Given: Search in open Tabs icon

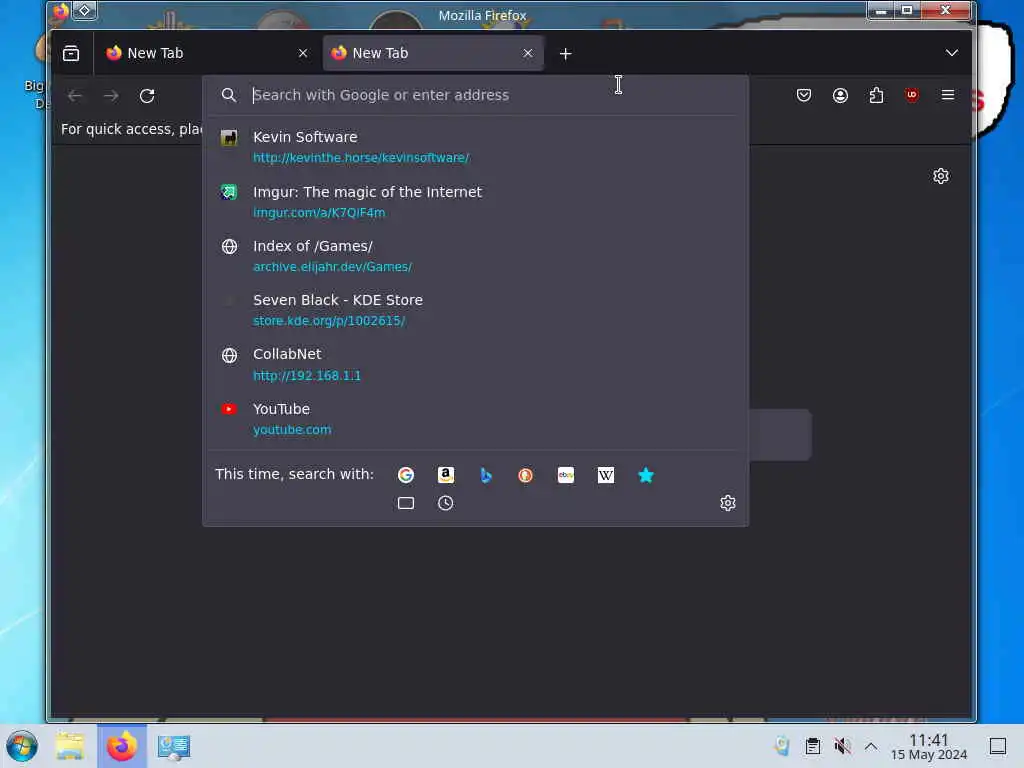Looking at the screenshot, I should click(x=406, y=503).
